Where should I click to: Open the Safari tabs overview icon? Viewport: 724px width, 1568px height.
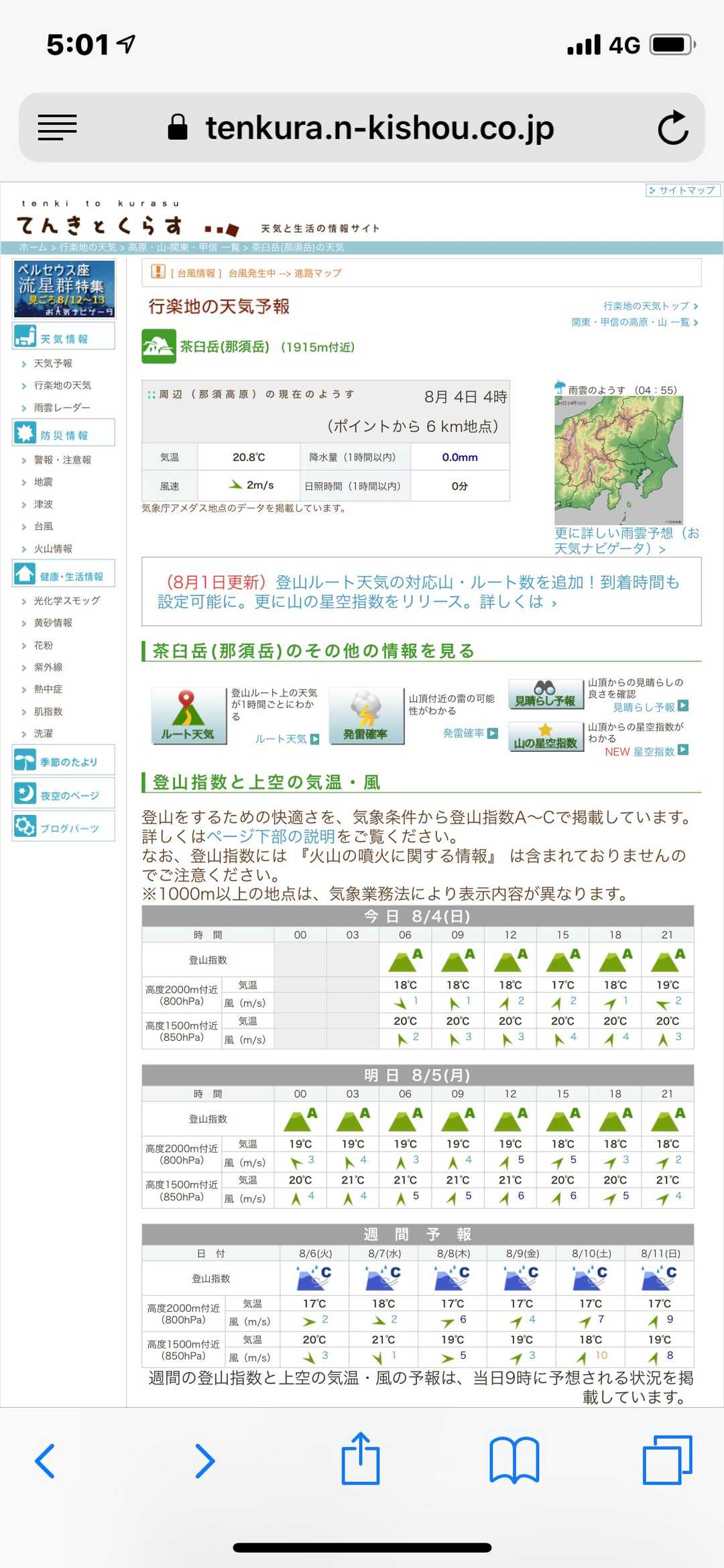(x=666, y=1461)
